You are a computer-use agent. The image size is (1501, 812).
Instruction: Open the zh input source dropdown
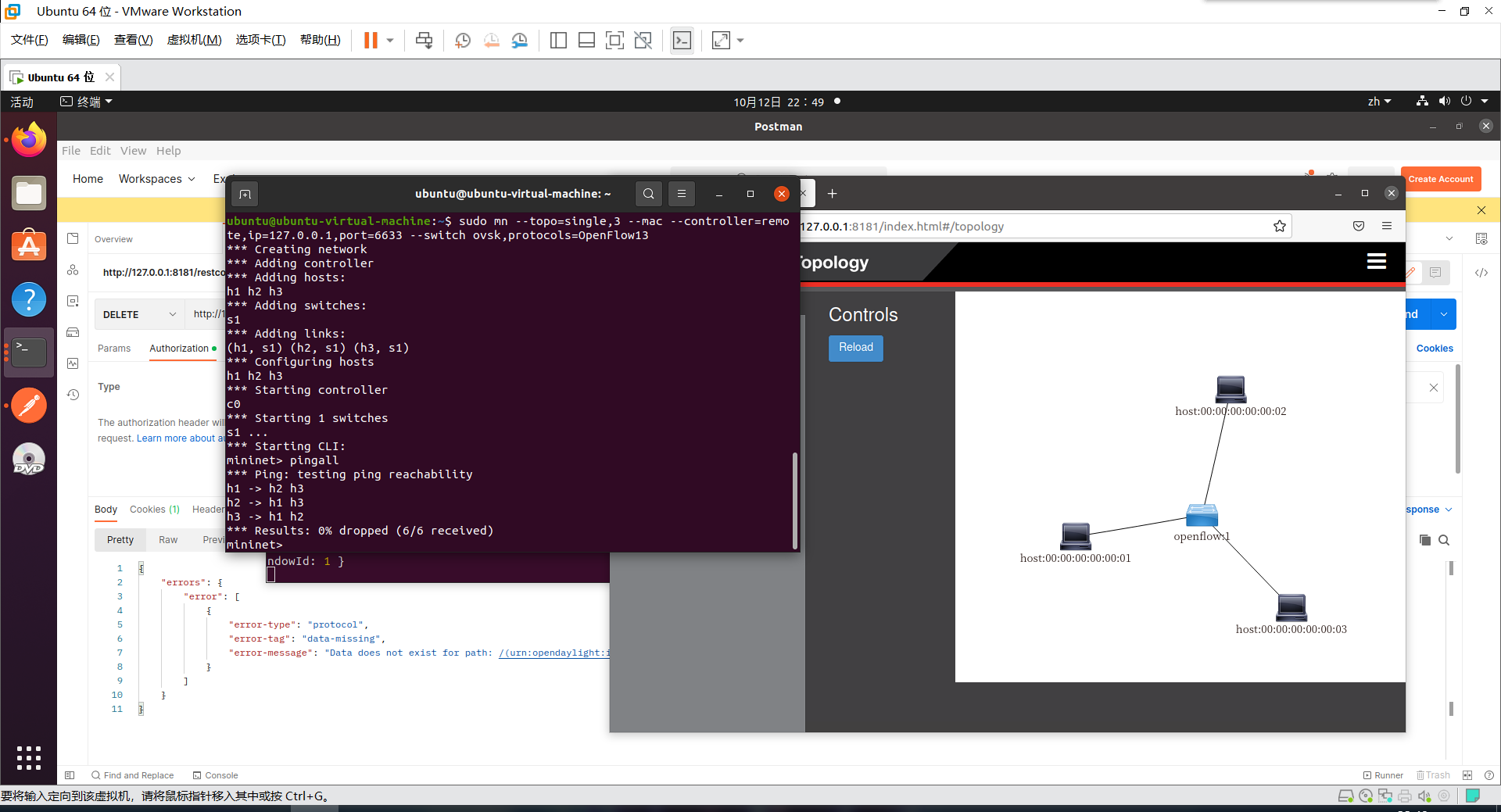click(1380, 102)
